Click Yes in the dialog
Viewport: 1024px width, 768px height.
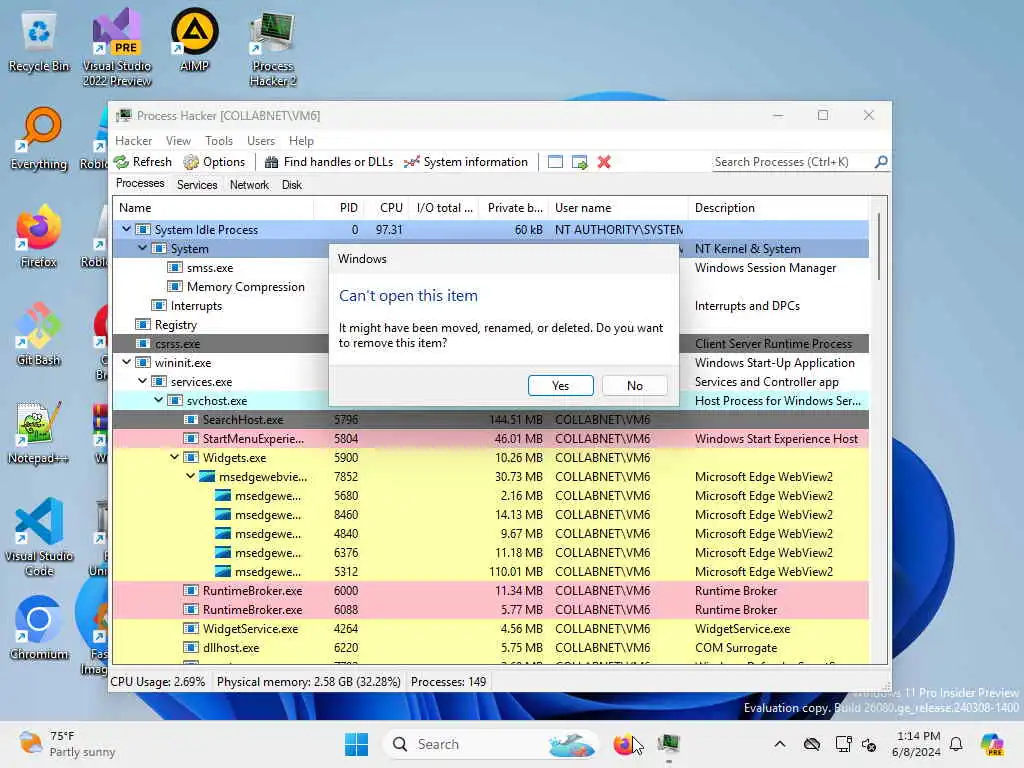560,385
